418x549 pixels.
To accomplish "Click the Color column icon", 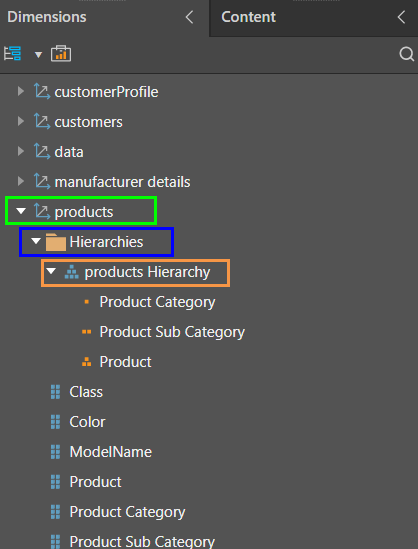I will click(x=55, y=422).
